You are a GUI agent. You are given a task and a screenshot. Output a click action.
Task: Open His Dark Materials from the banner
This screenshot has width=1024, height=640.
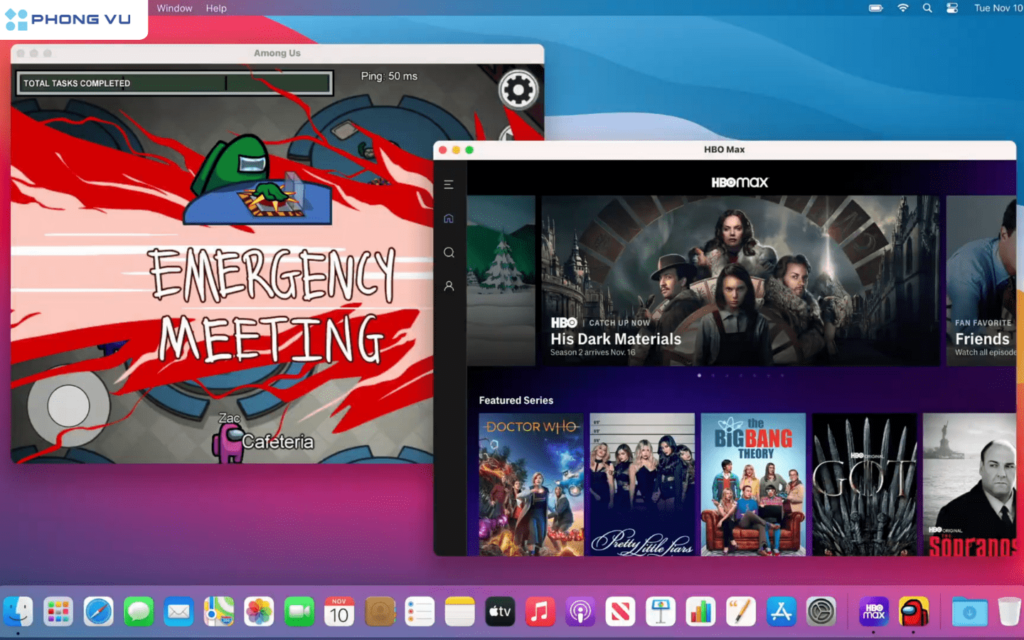click(614, 339)
